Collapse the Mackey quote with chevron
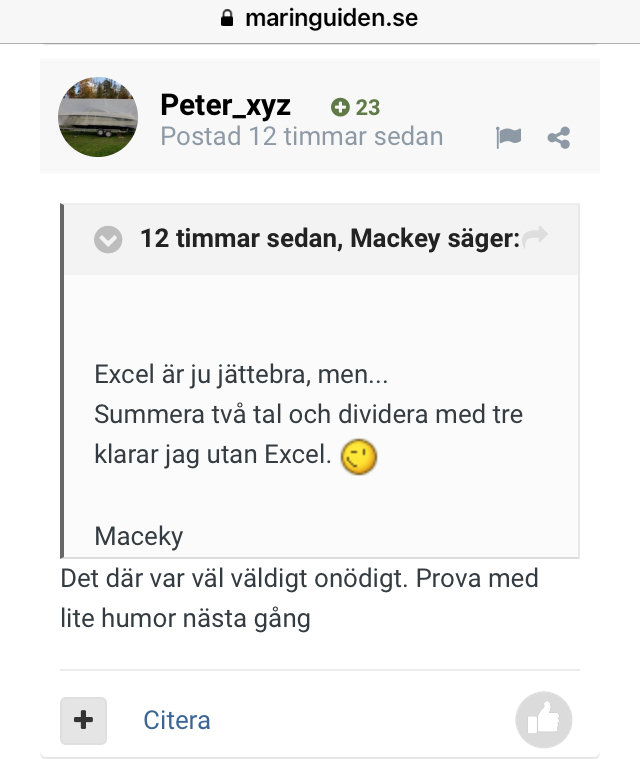Viewport: 640px width, 759px height. pos(108,239)
